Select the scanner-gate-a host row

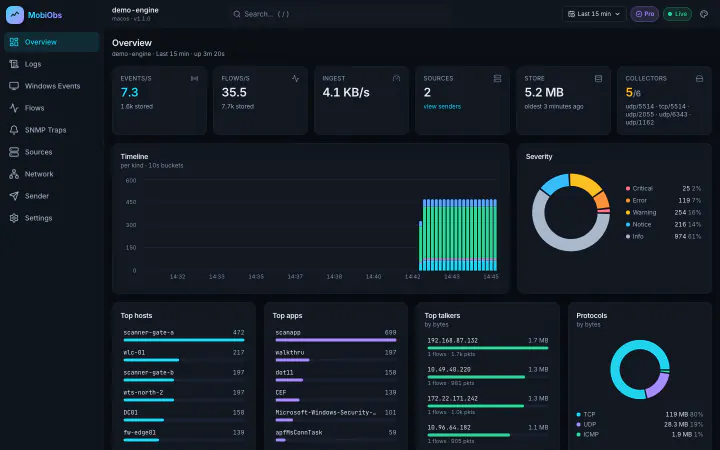pyautogui.click(x=184, y=336)
